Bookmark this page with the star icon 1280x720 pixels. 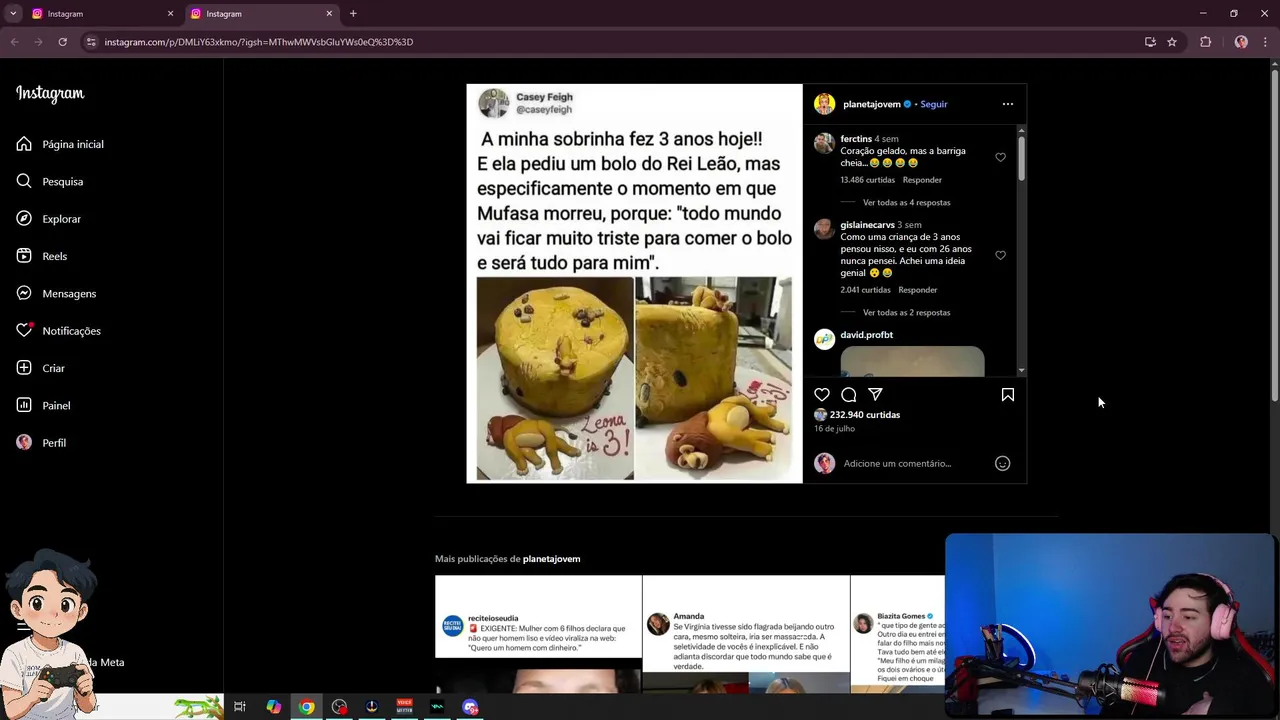point(1172,42)
